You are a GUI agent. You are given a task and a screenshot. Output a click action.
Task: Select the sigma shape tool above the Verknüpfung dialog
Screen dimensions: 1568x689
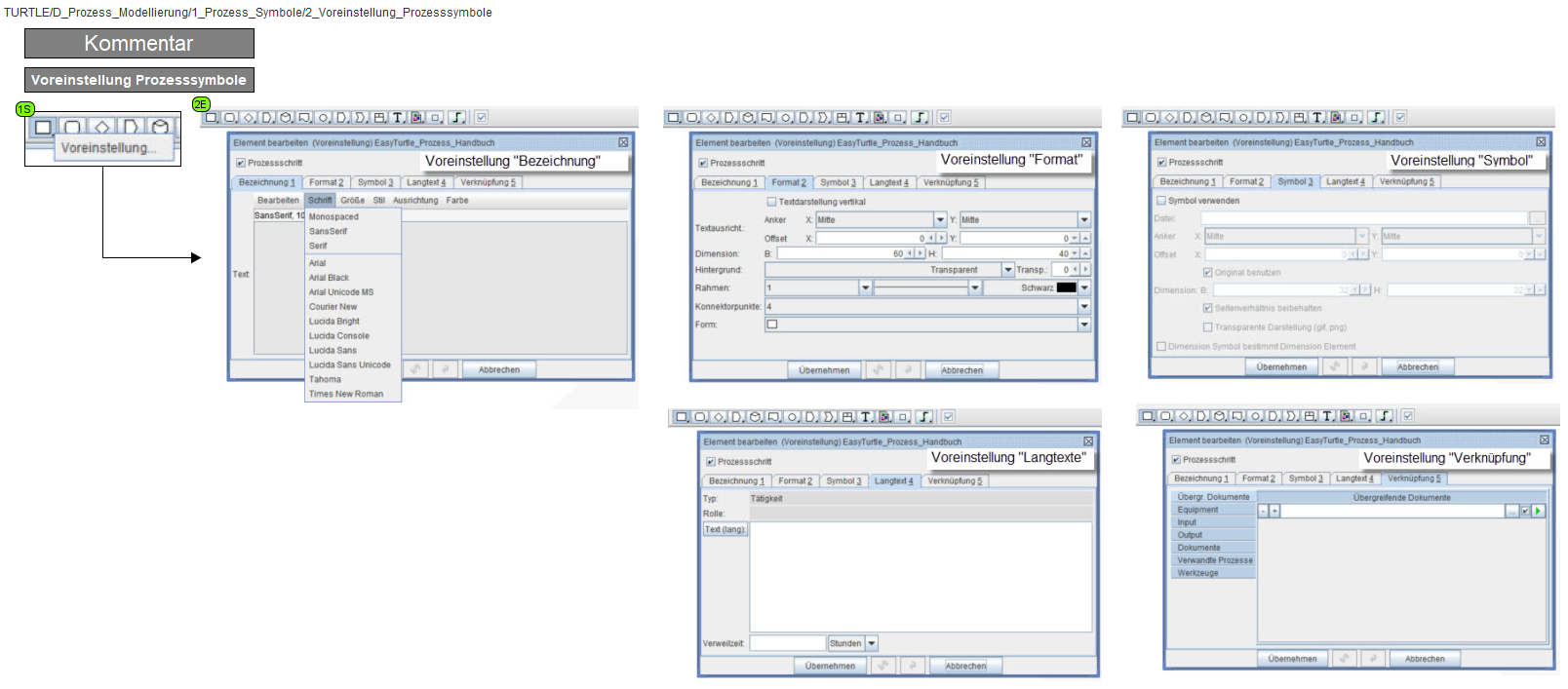[x=1291, y=416]
